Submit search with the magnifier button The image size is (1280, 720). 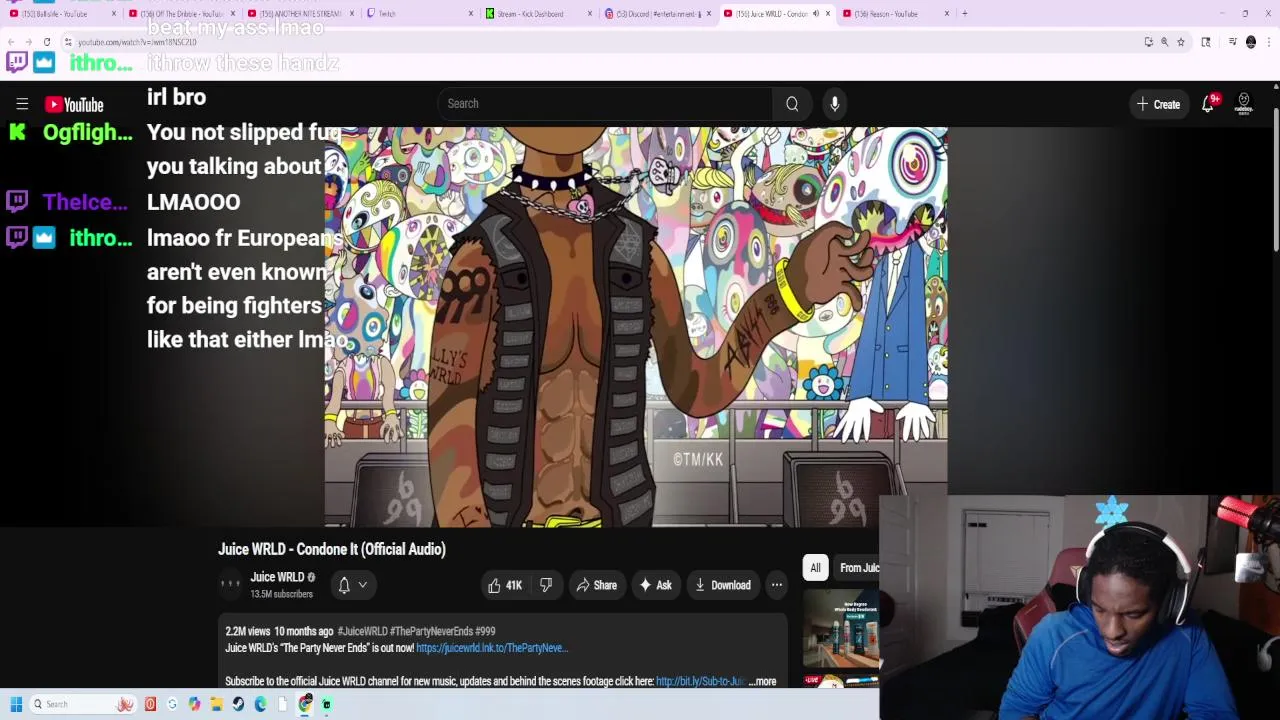pyautogui.click(x=792, y=104)
